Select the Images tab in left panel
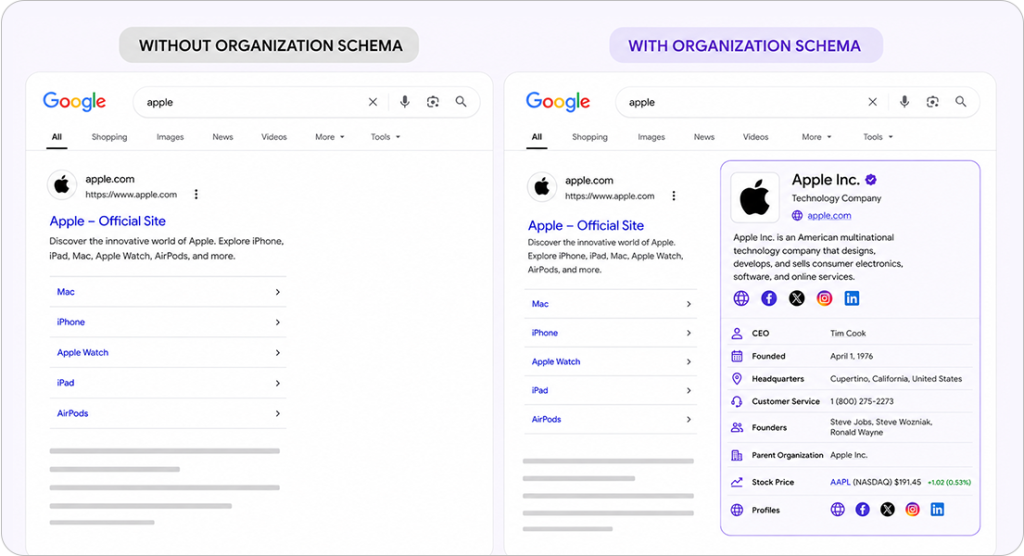Screen dimensions: 1024x556 170,137
